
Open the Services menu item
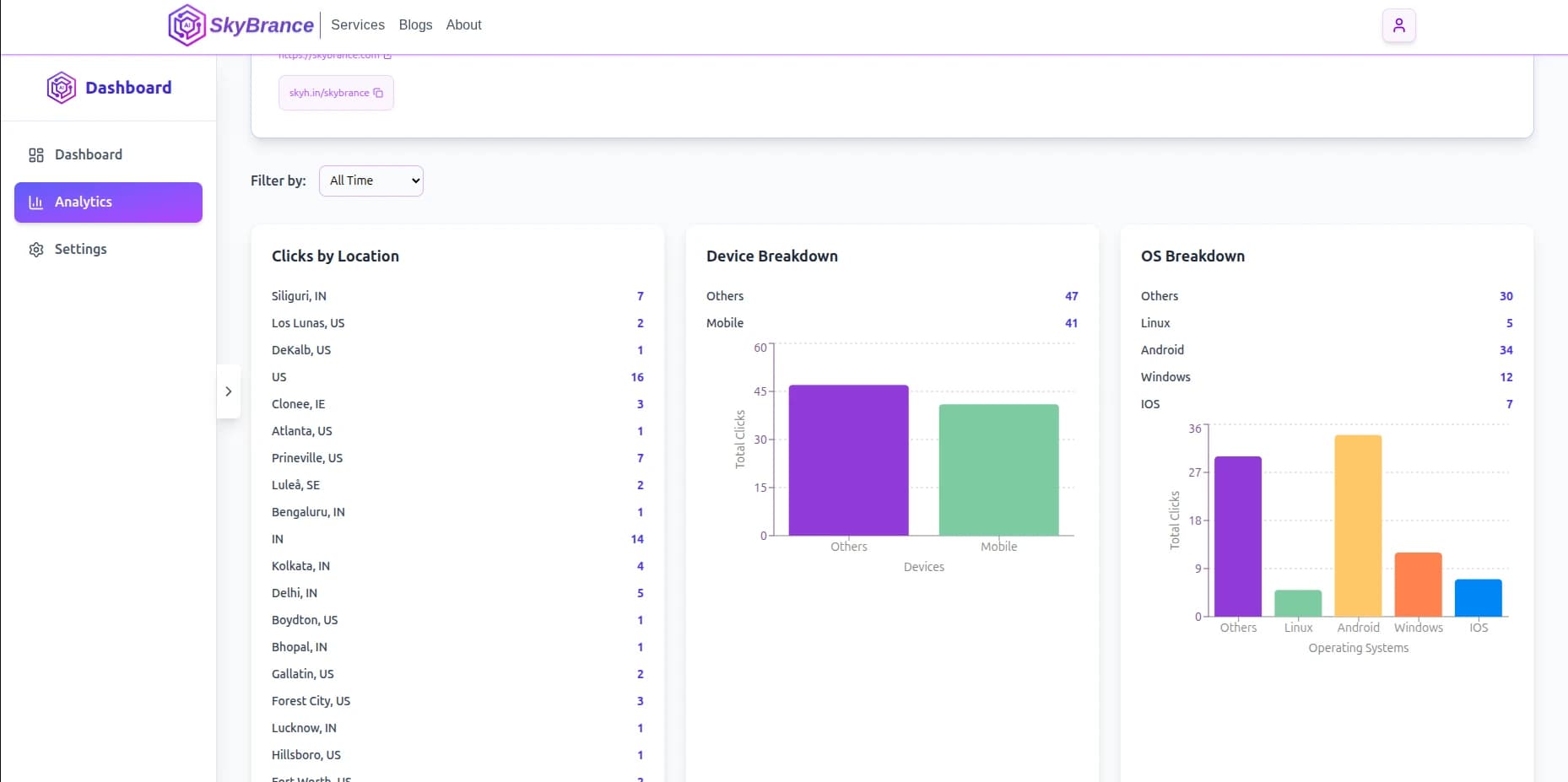pyautogui.click(x=358, y=25)
